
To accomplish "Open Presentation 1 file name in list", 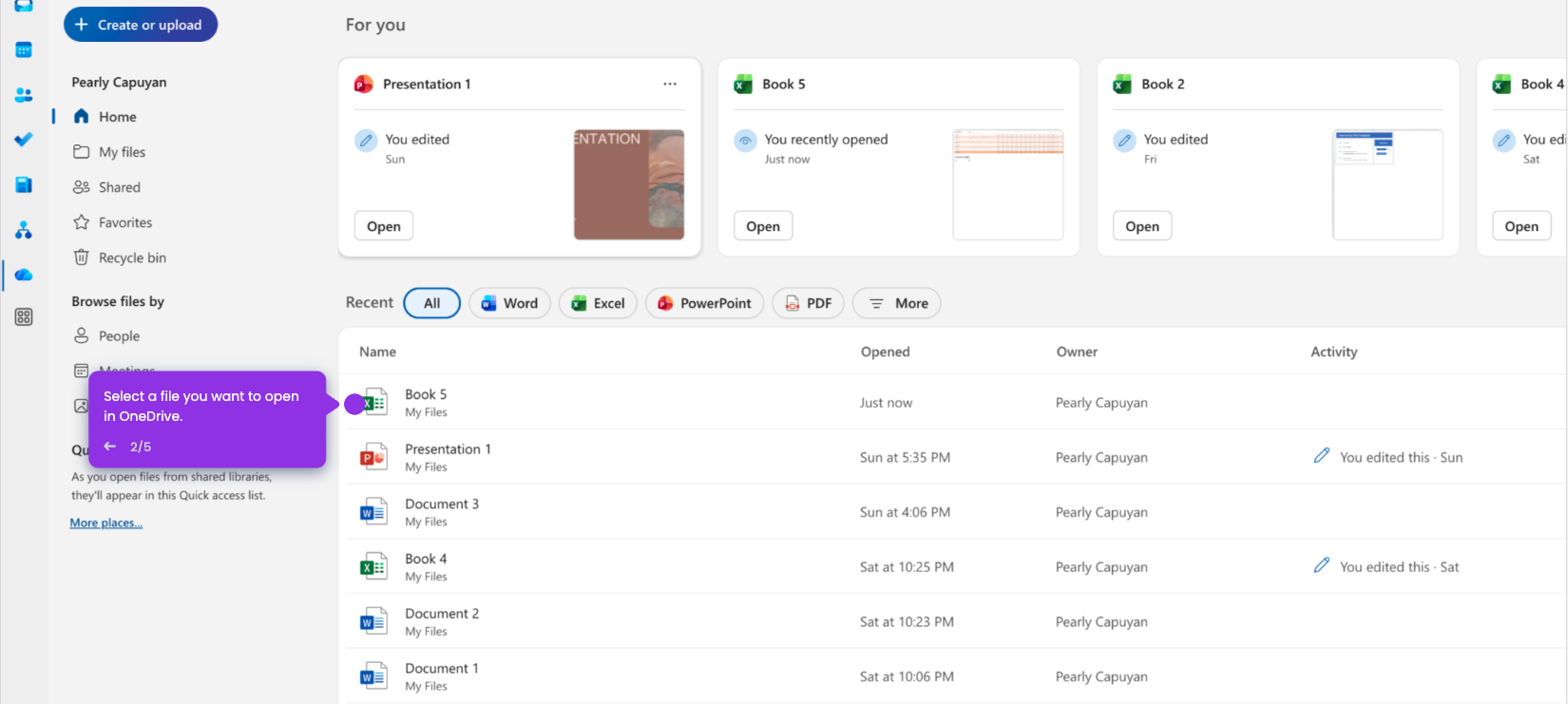I will click(448, 449).
